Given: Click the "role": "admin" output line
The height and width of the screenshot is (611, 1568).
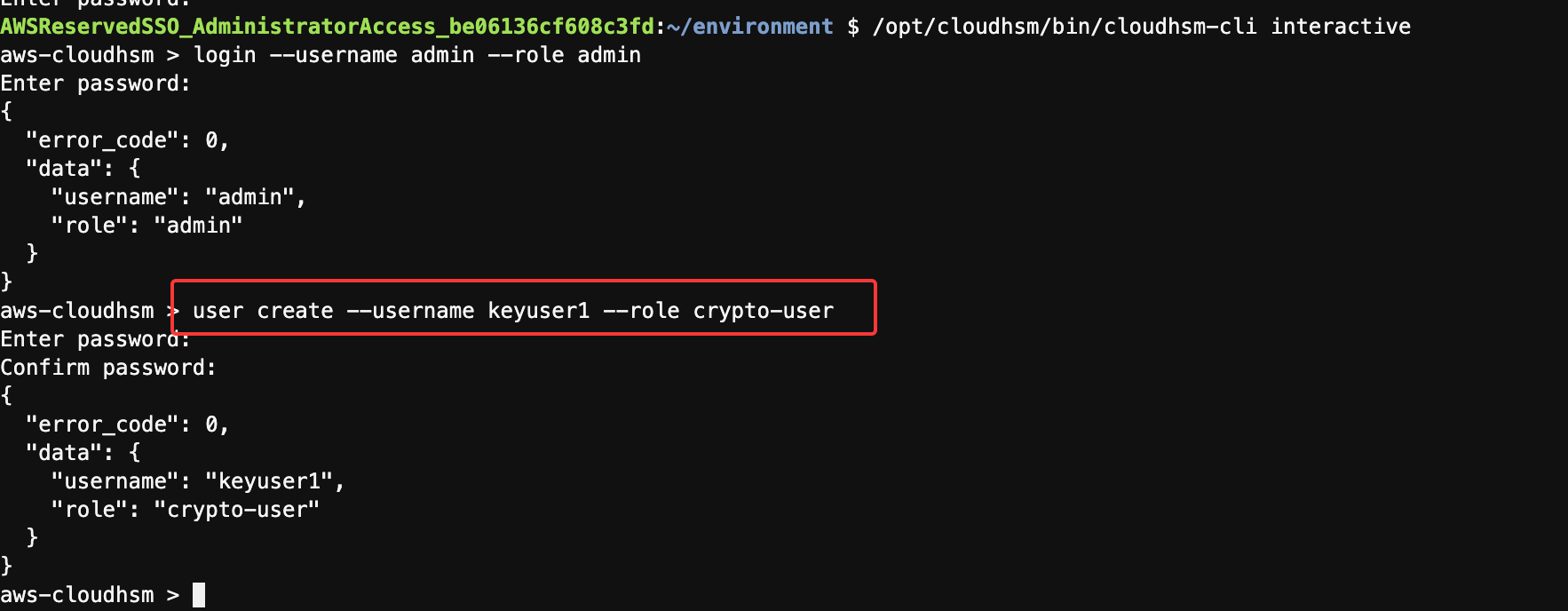Looking at the screenshot, I should (x=147, y=226).
